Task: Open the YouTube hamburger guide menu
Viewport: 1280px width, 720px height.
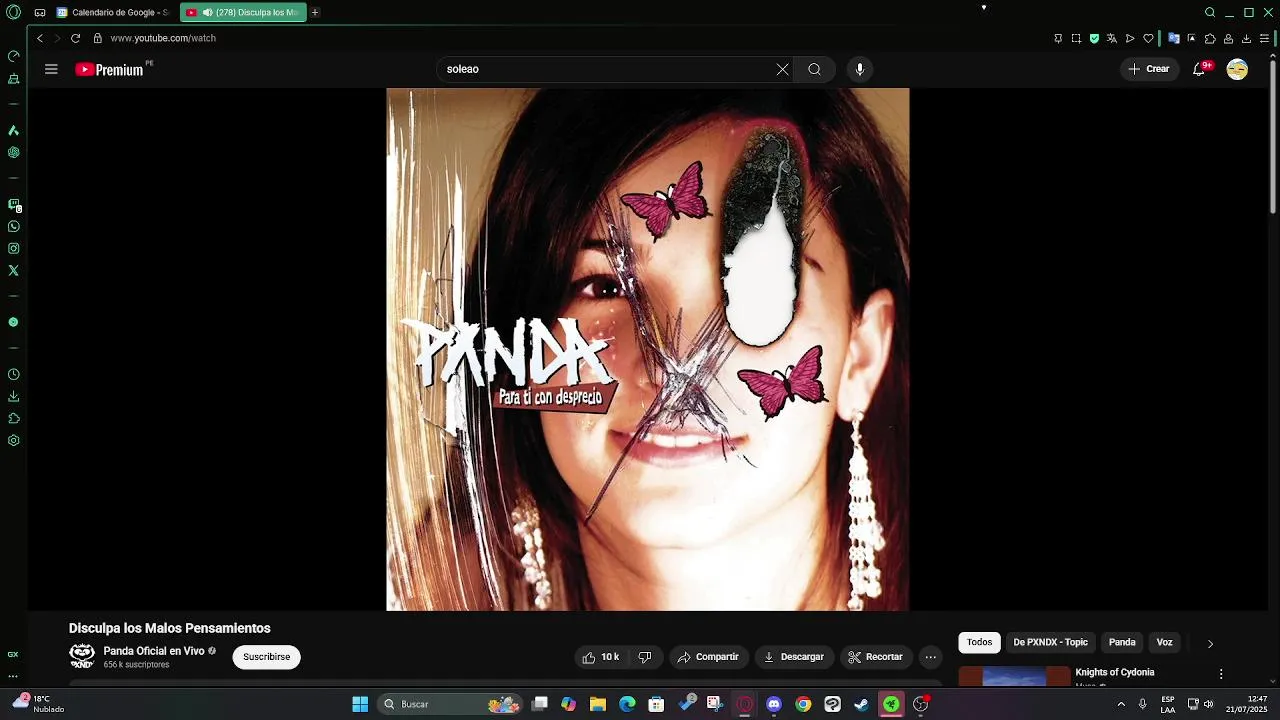Action: tap(51, 69)
